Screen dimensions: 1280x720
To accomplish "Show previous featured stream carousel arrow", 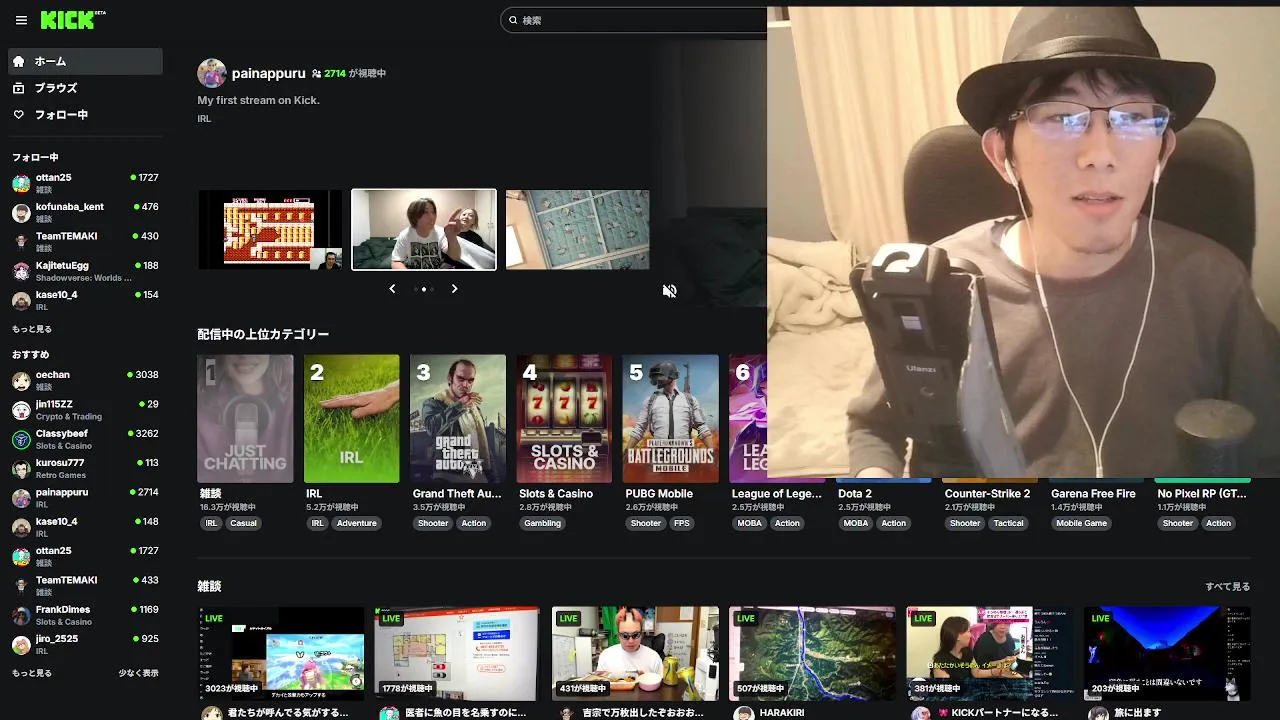I will point(392,289).
